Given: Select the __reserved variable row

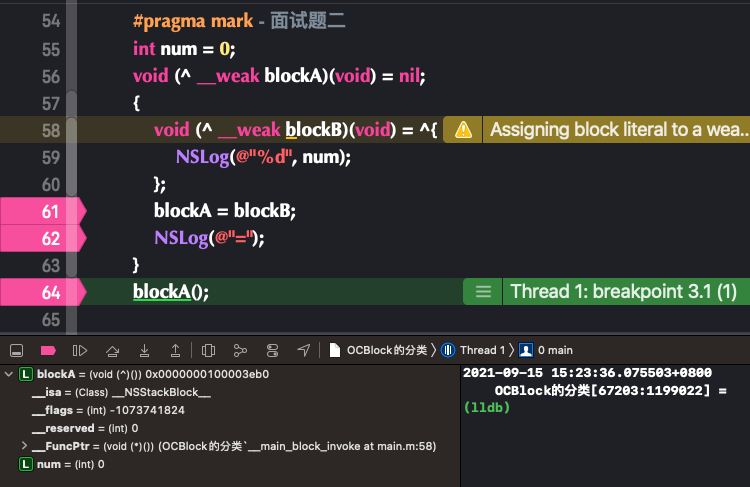Looking at the screenshot, I should click(x=230, y=428).
